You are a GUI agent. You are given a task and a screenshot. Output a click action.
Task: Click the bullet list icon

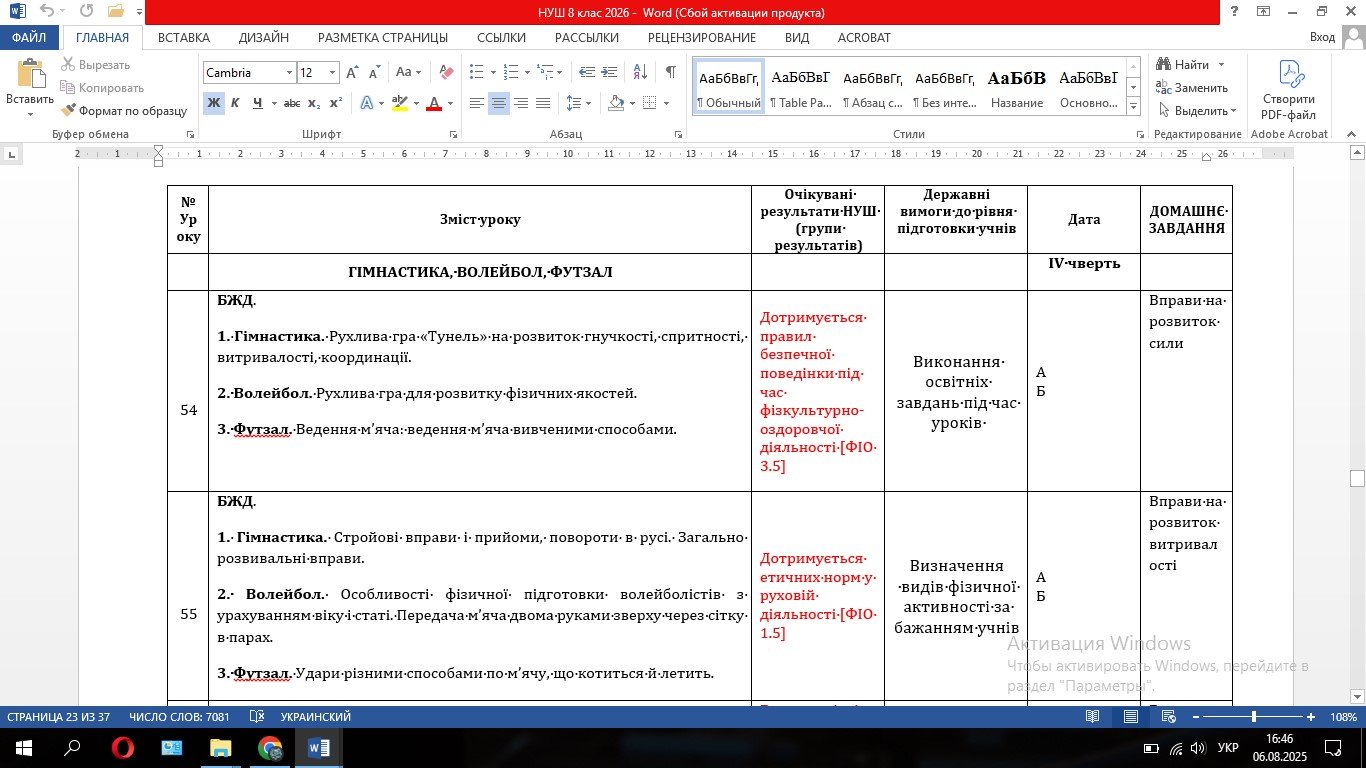pyautogui.click(x=476, y=73)
